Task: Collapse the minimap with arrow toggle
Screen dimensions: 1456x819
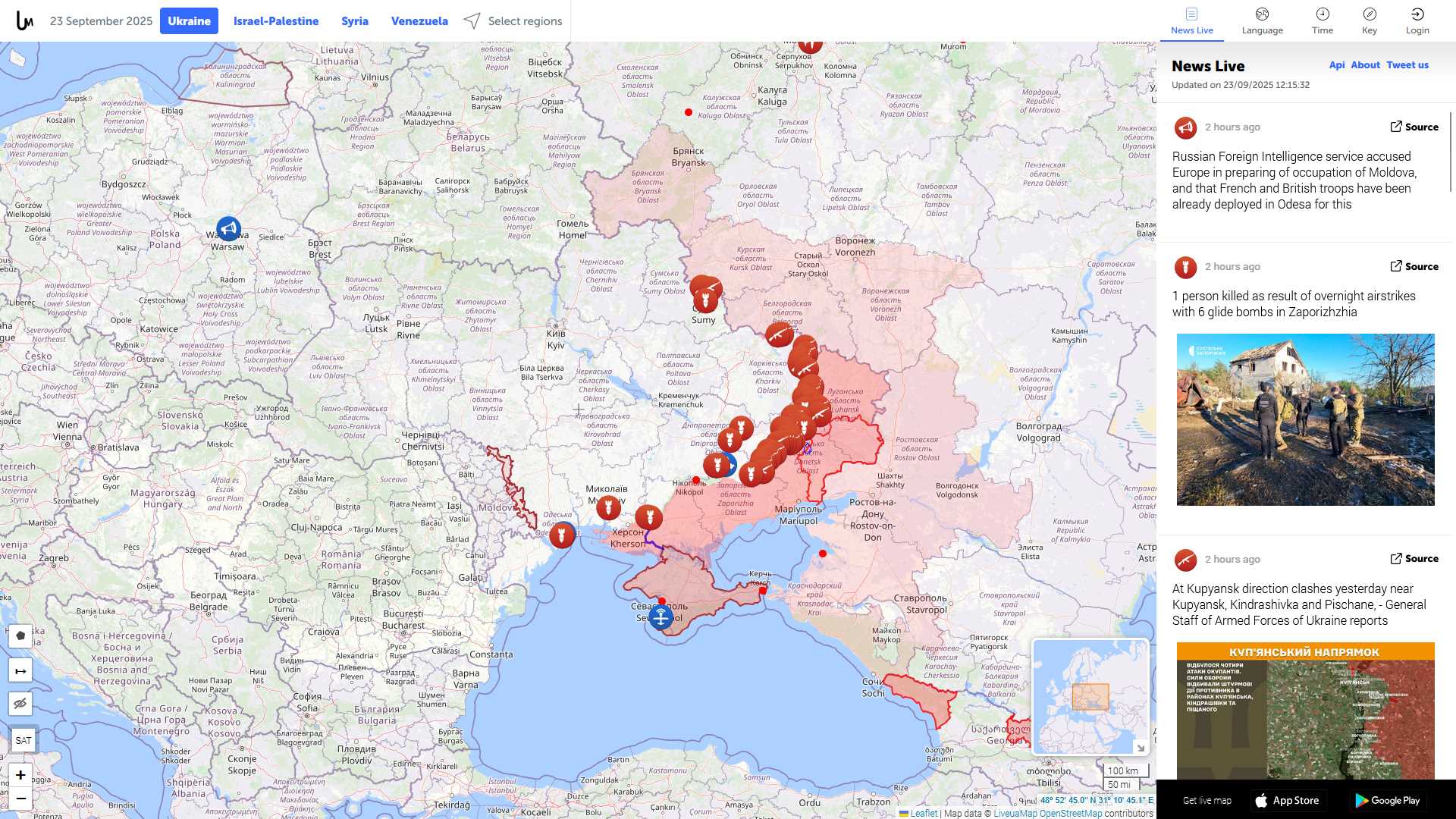Action: click(1140, 748)
